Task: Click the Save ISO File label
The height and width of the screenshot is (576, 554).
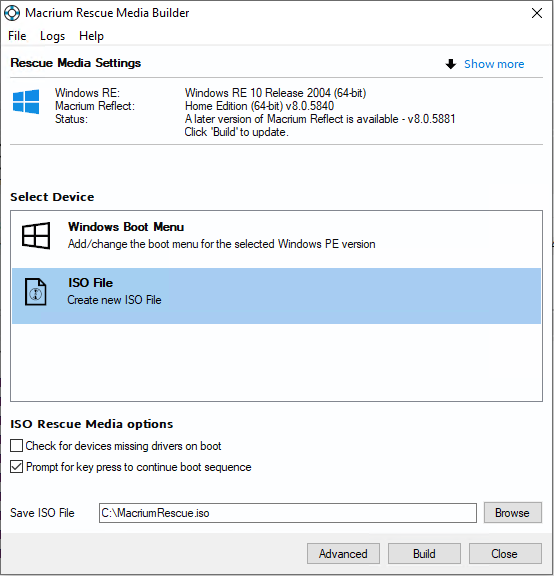Action: [42, 513]
